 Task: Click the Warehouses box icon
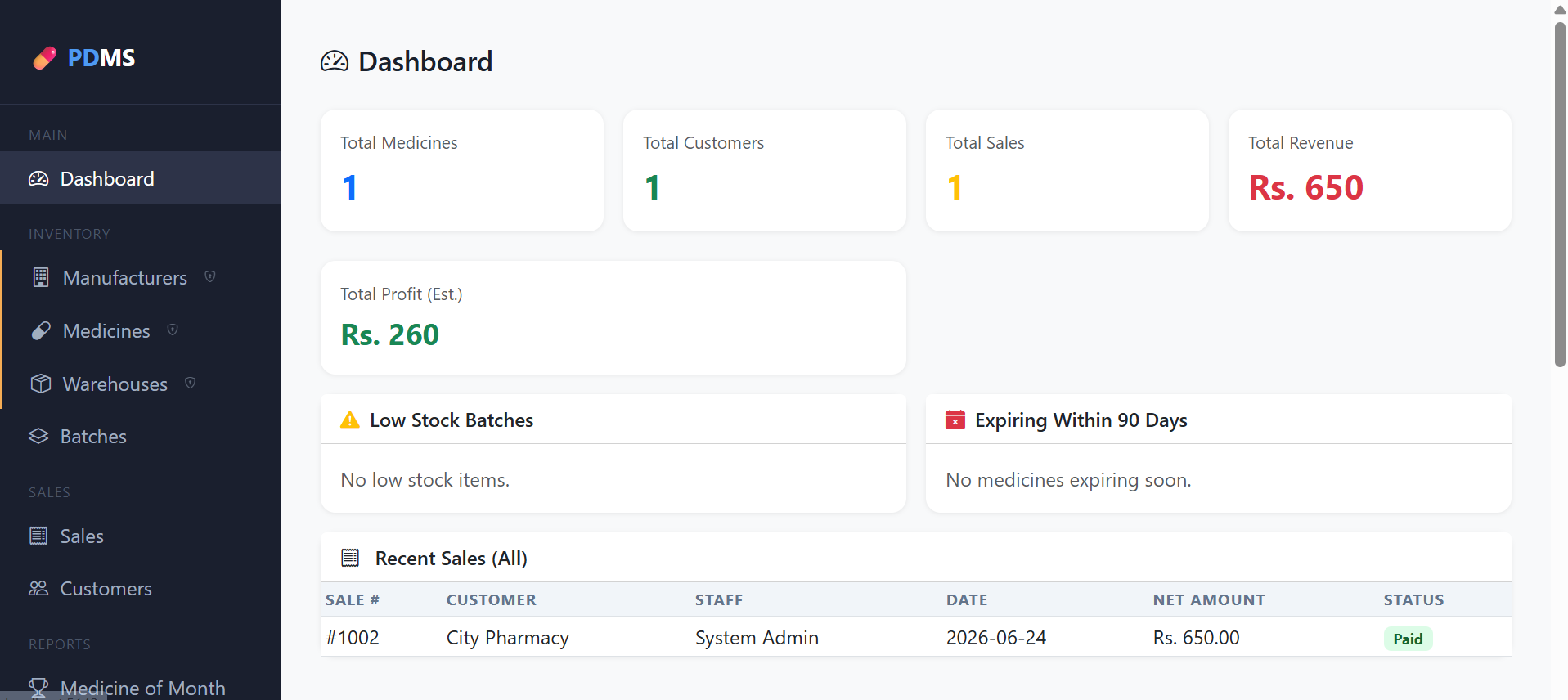pyautogui.click(x=41, y=384)
